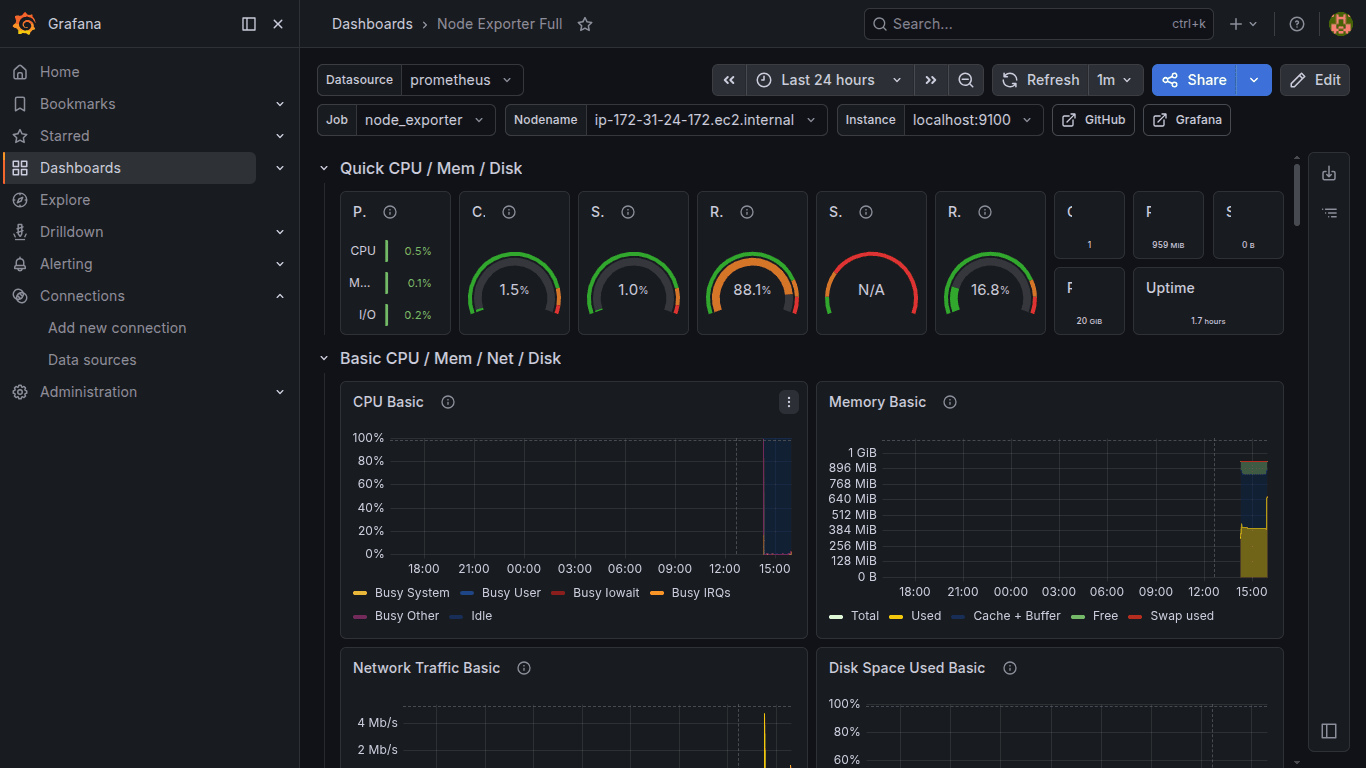Image resolution: width=1366 pixels, height=768 pixels.
Task: Open the dashboard outline list icon
Action: (x=1329, y=213)
